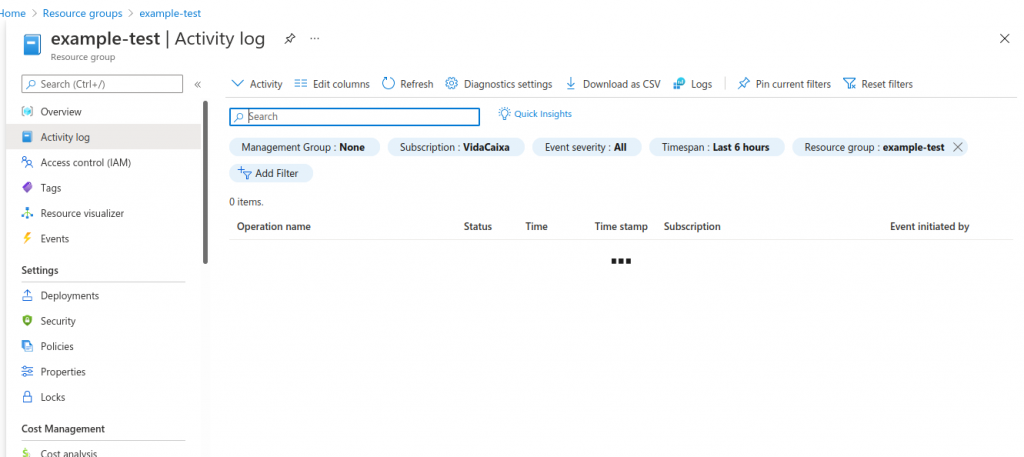Open the Event severity filter
This screenshot has width=1024, height=457.
pos(585,147)
